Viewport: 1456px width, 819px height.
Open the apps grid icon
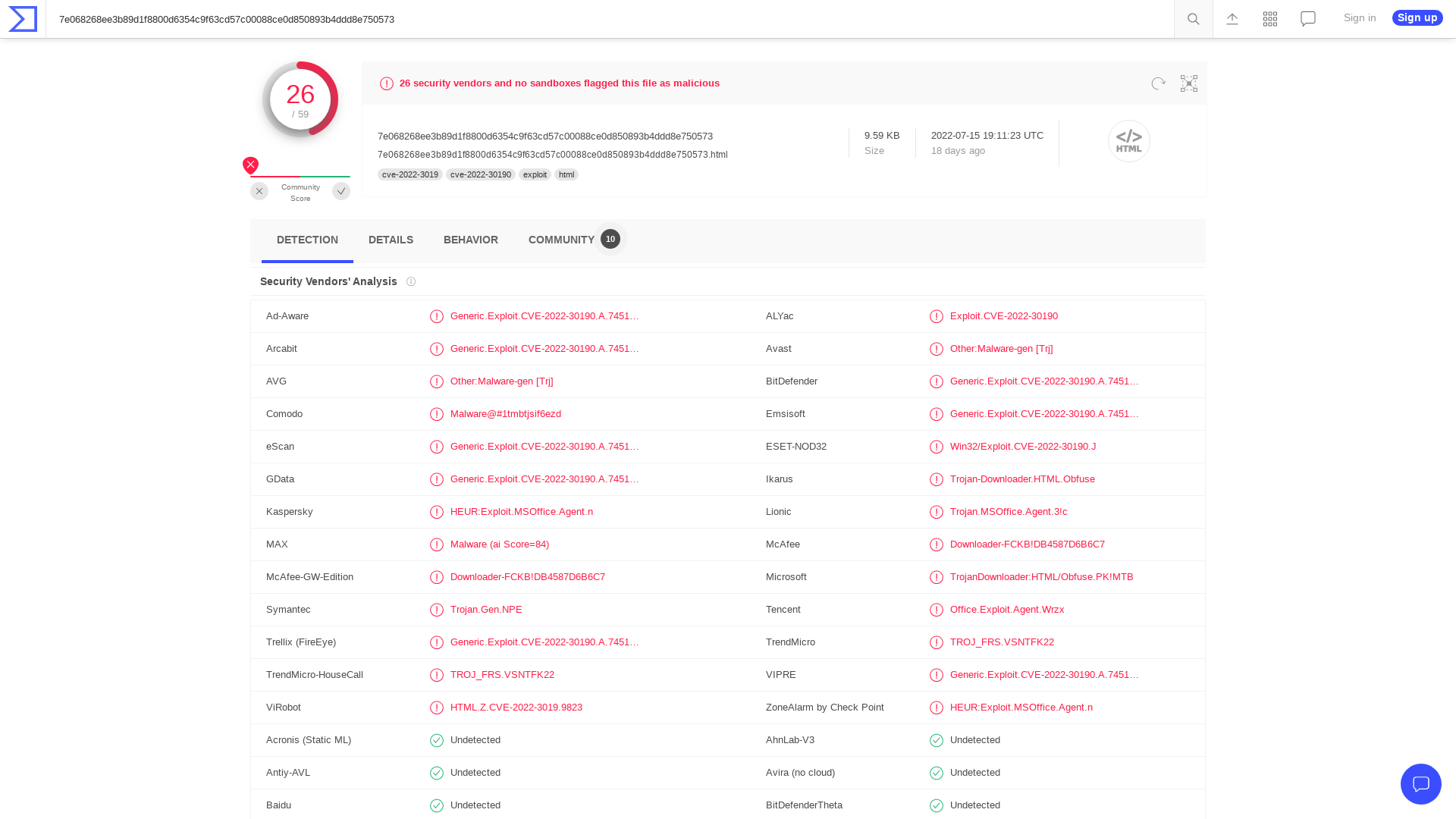[x=1270, y=19]
